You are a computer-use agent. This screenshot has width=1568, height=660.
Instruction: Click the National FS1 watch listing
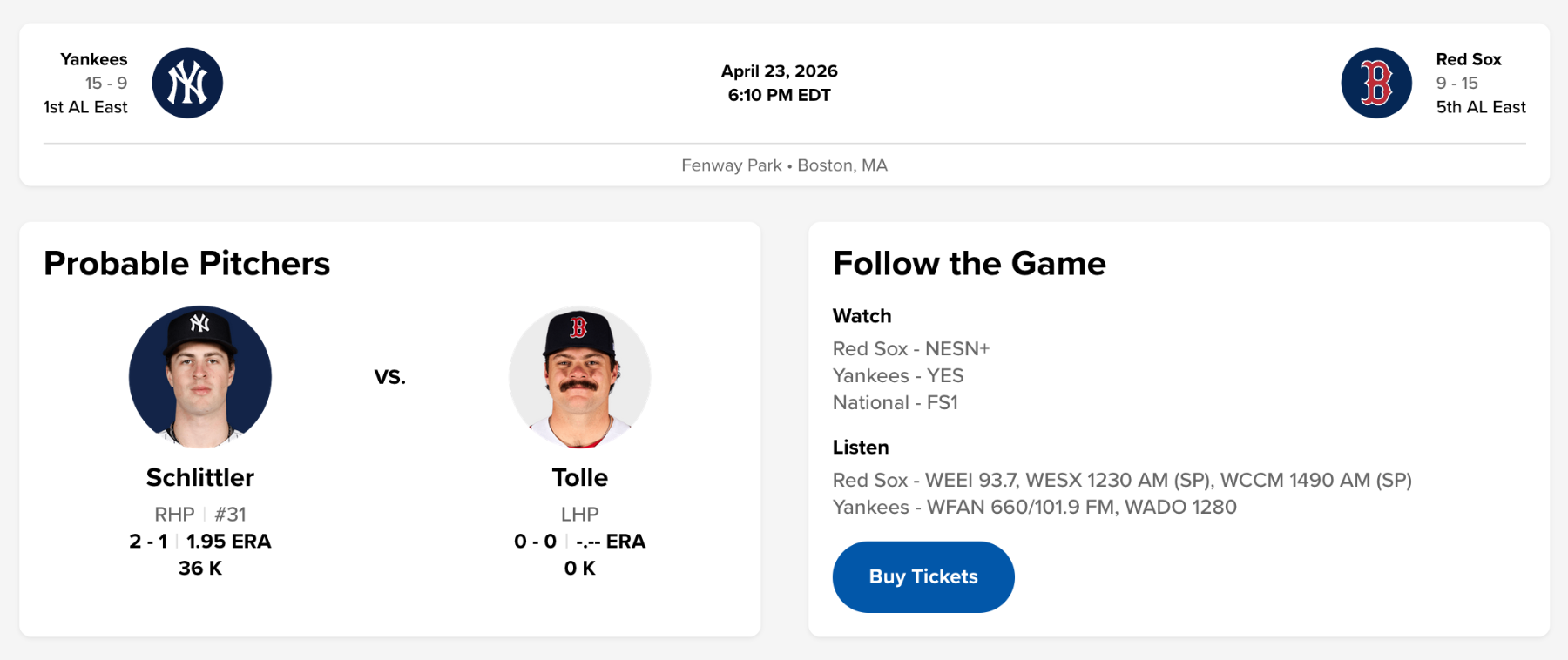click(895, 402)
